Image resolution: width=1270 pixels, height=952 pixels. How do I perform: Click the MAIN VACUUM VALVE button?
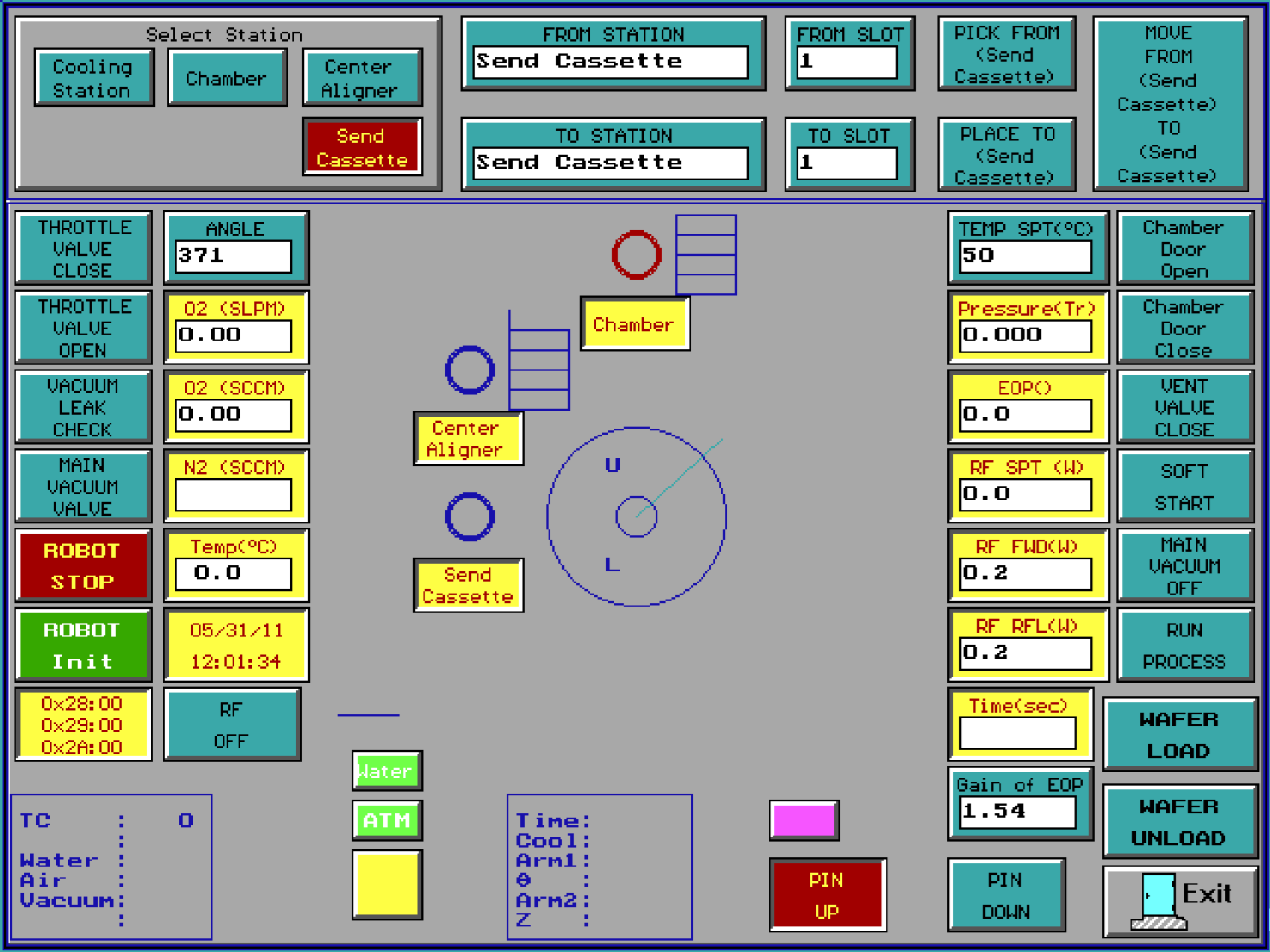click(x=84, y=487)
